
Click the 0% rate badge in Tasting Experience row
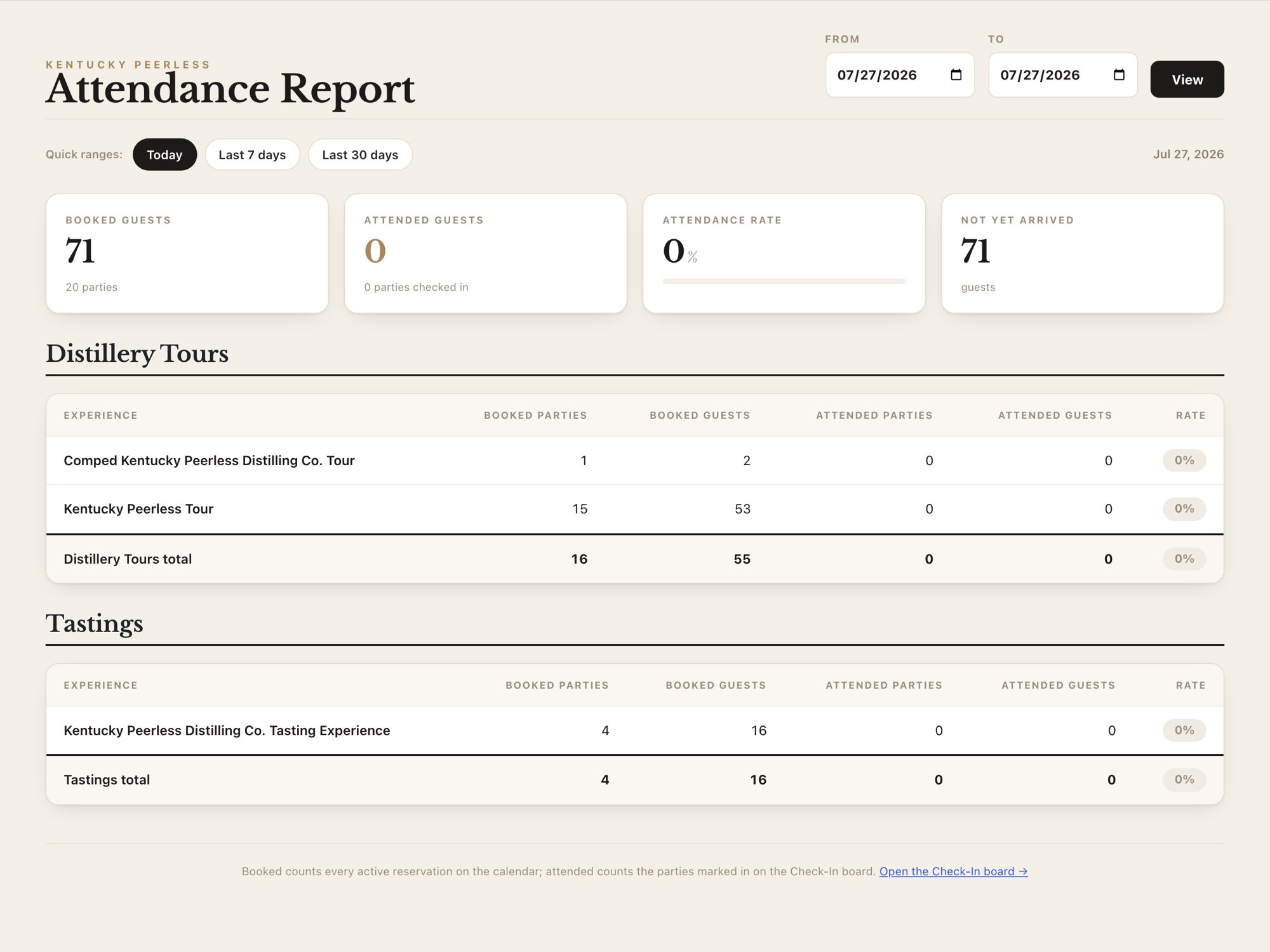tap(1184, 730)
